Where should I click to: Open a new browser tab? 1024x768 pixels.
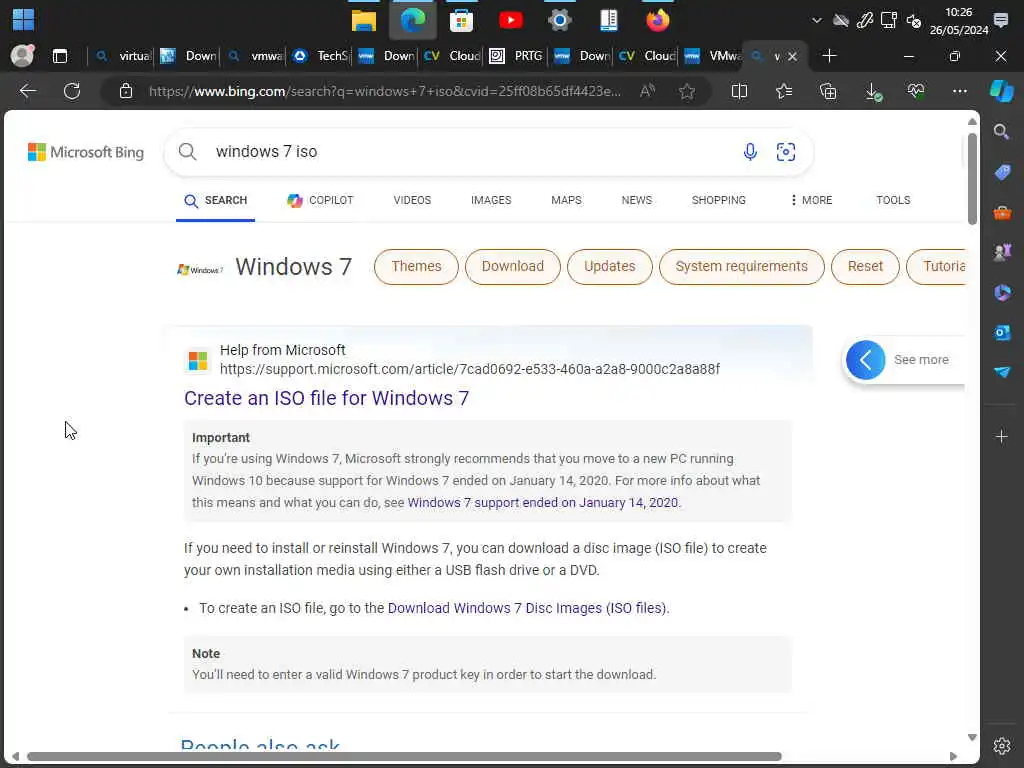[829, 56]
